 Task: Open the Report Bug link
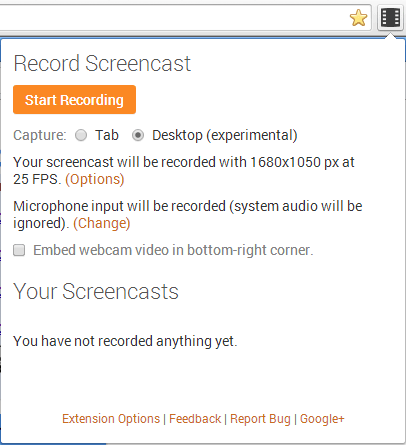coord(260,419)
